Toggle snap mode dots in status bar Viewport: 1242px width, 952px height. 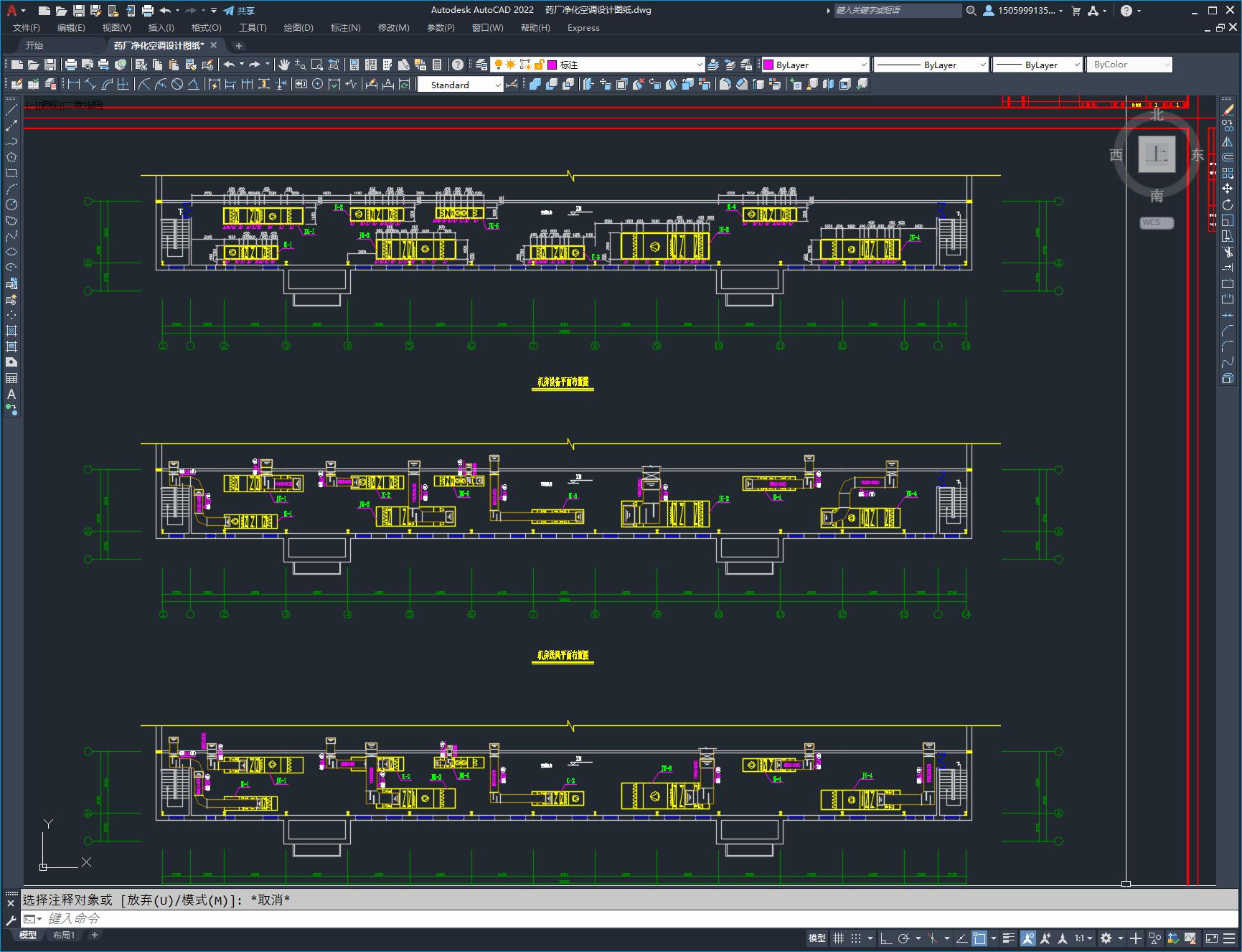coord(856,938)
